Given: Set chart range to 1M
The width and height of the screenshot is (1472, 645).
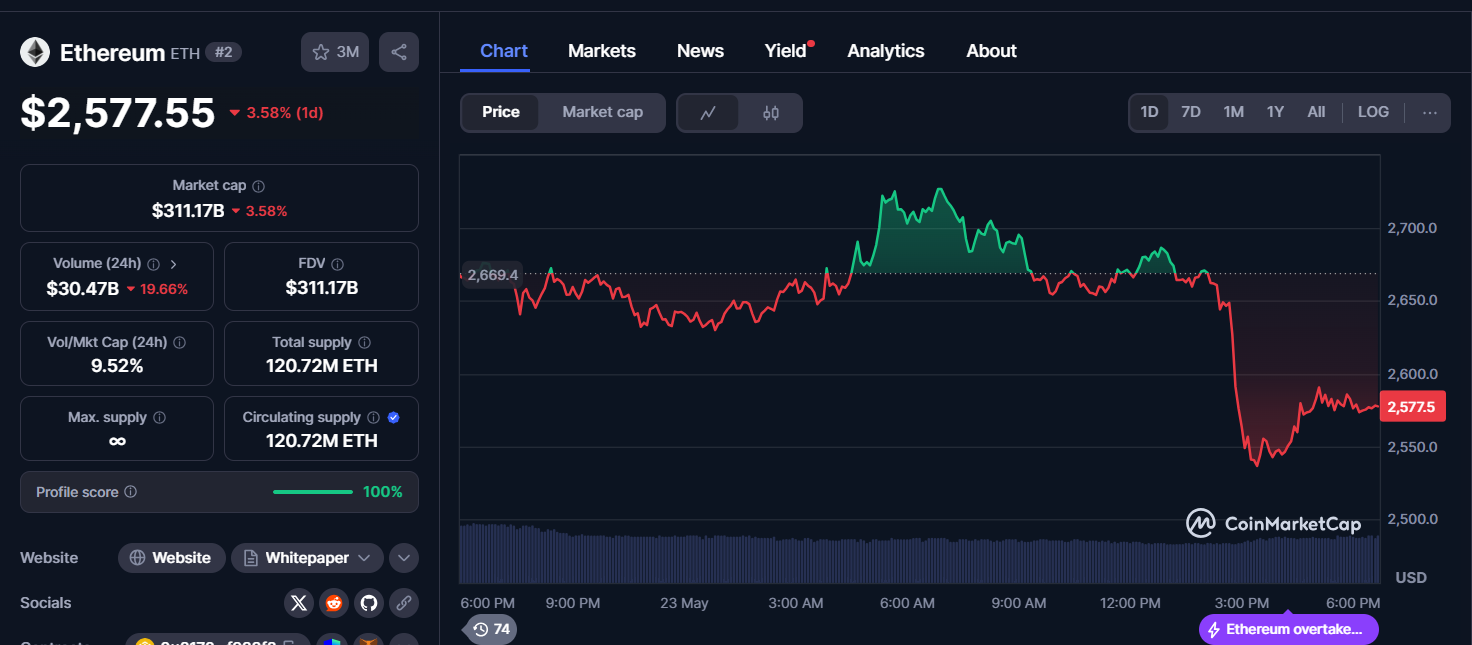Looking at the screenshot, I should [x=1234, y=112].
